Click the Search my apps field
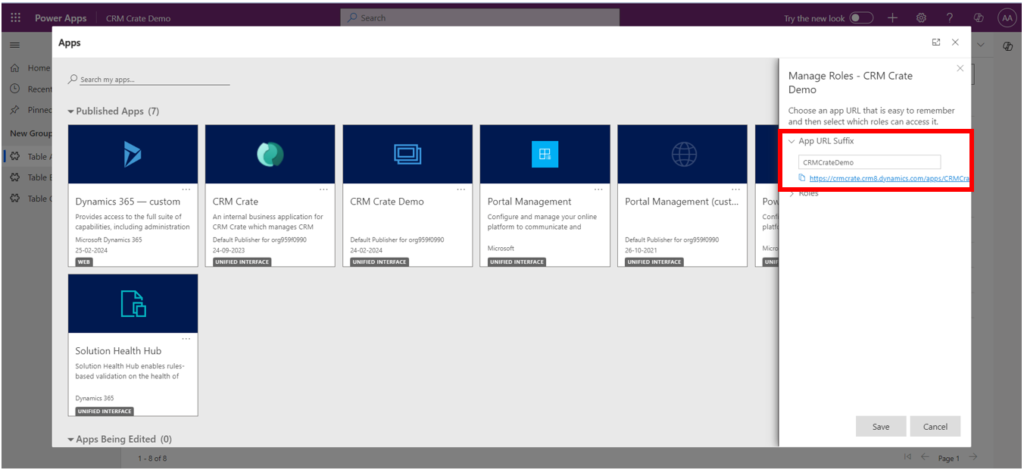 tap(149, 79)
